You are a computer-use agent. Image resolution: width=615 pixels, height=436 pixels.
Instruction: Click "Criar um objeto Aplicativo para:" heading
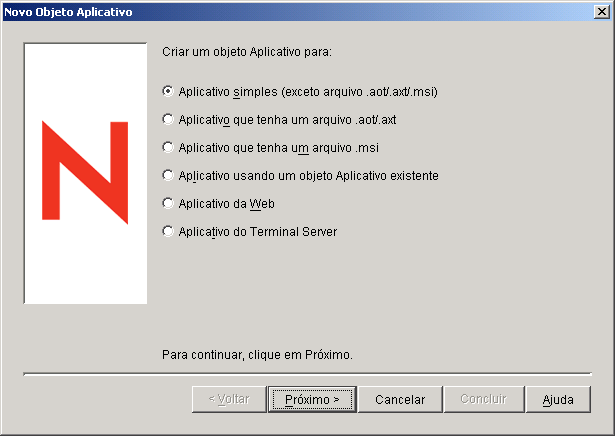pyautogui.click(x=247, y=52)
